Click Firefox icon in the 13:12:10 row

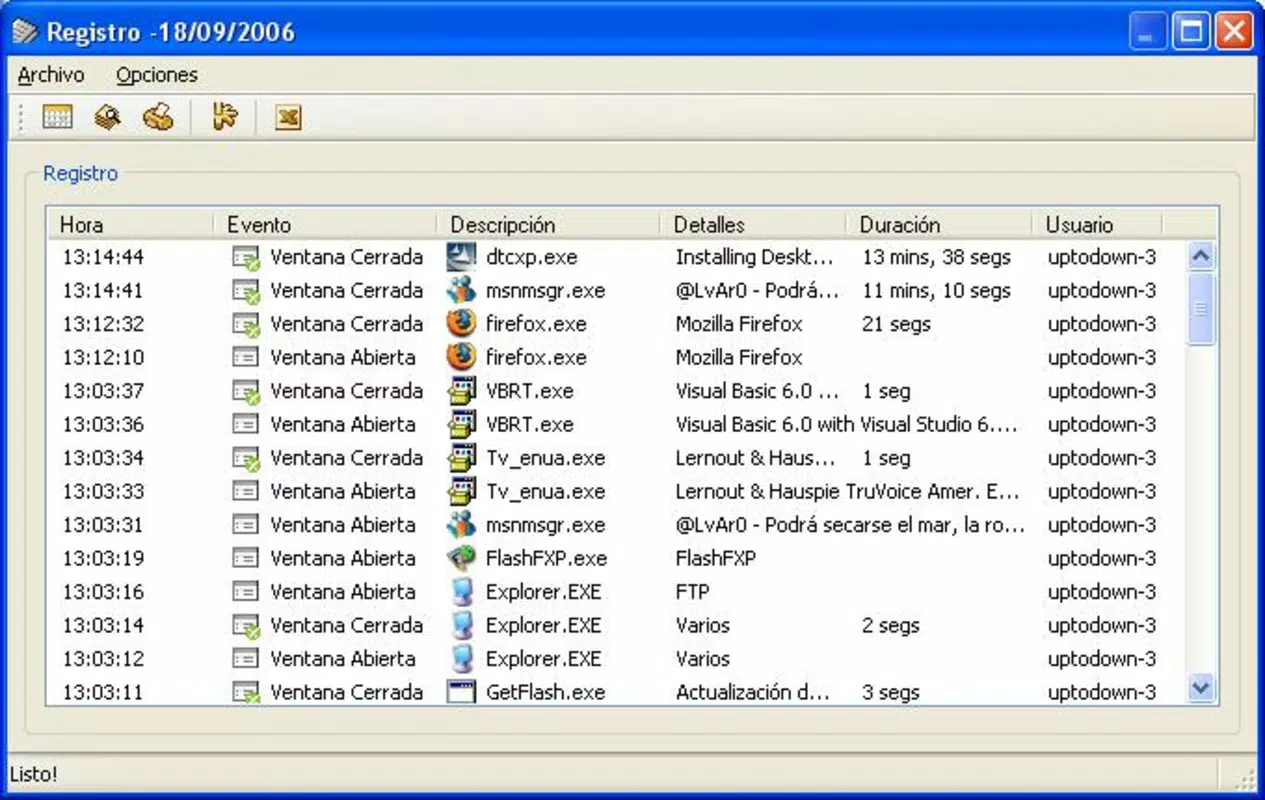click(461, 357)
